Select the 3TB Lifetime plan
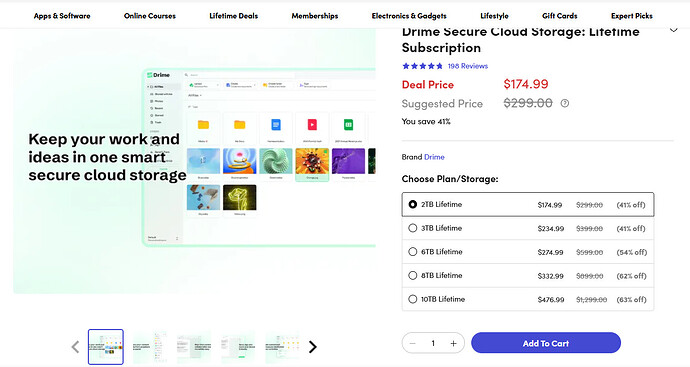690x367 pixels. coord(528,228)
